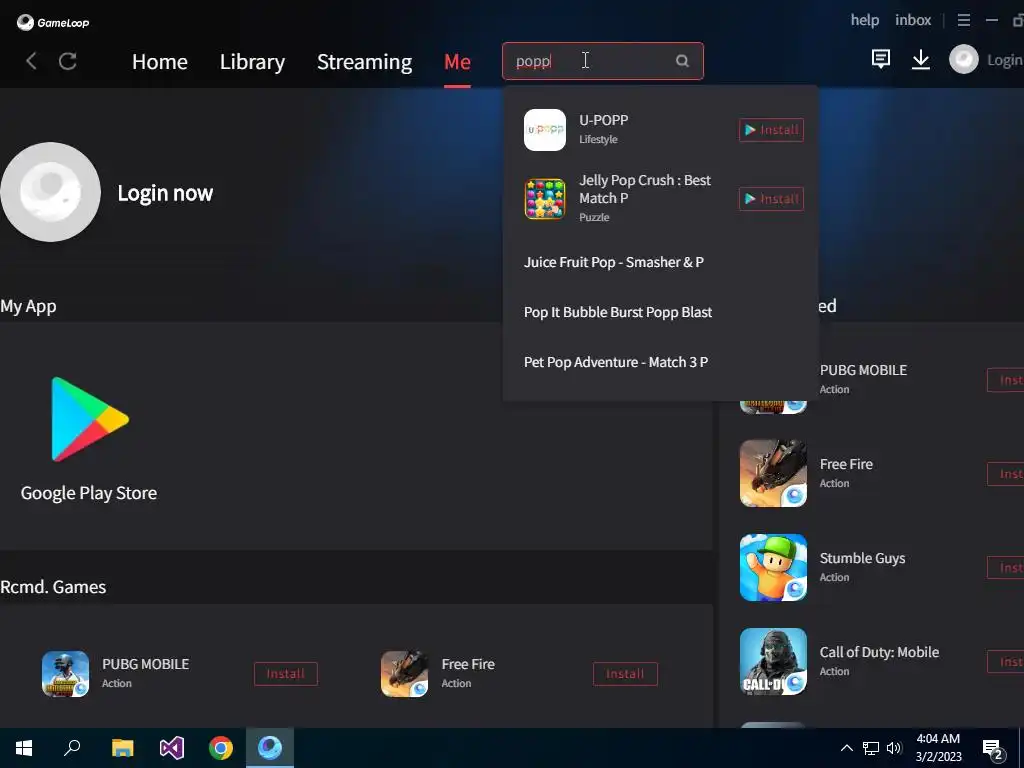This screenshot has height=768, width=1024.
Task: Click the Free Fire thumbnail in the right sidebar
Action: click(x=773, y=473)
